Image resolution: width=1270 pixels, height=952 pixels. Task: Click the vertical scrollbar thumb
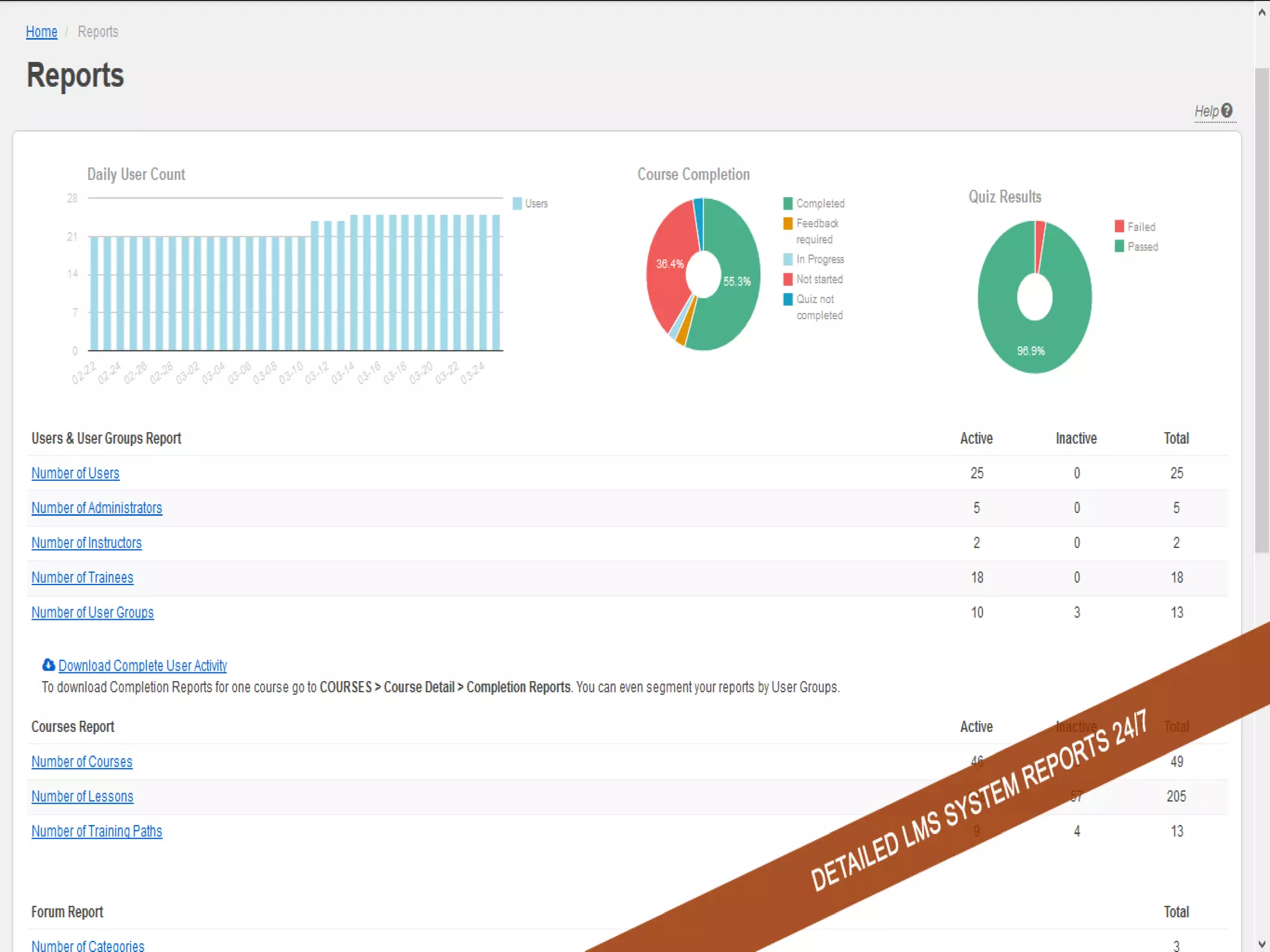click(x=1262, y=310)
